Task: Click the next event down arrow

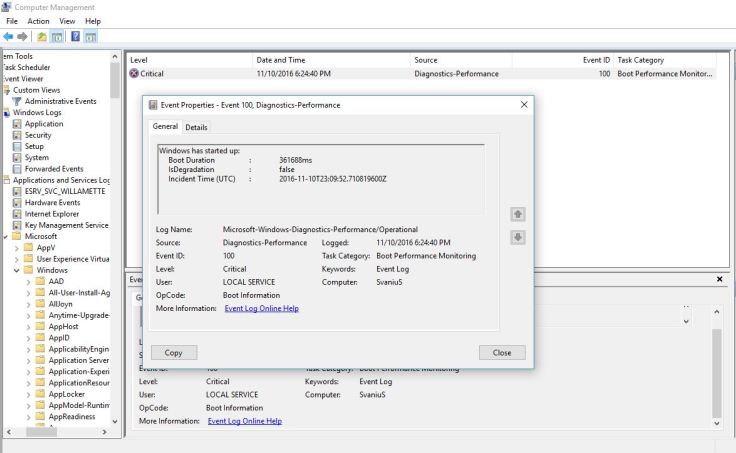Action: pyautogui.click(x=518, y=238)
